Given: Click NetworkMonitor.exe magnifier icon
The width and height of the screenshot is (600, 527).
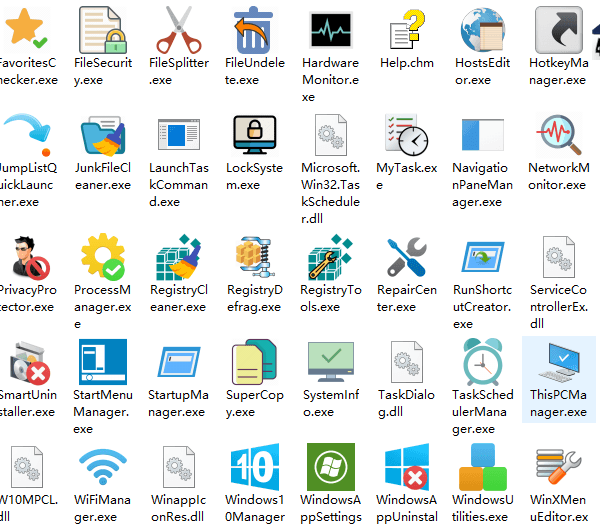Looking at the screenshot, I should (558, 134).
